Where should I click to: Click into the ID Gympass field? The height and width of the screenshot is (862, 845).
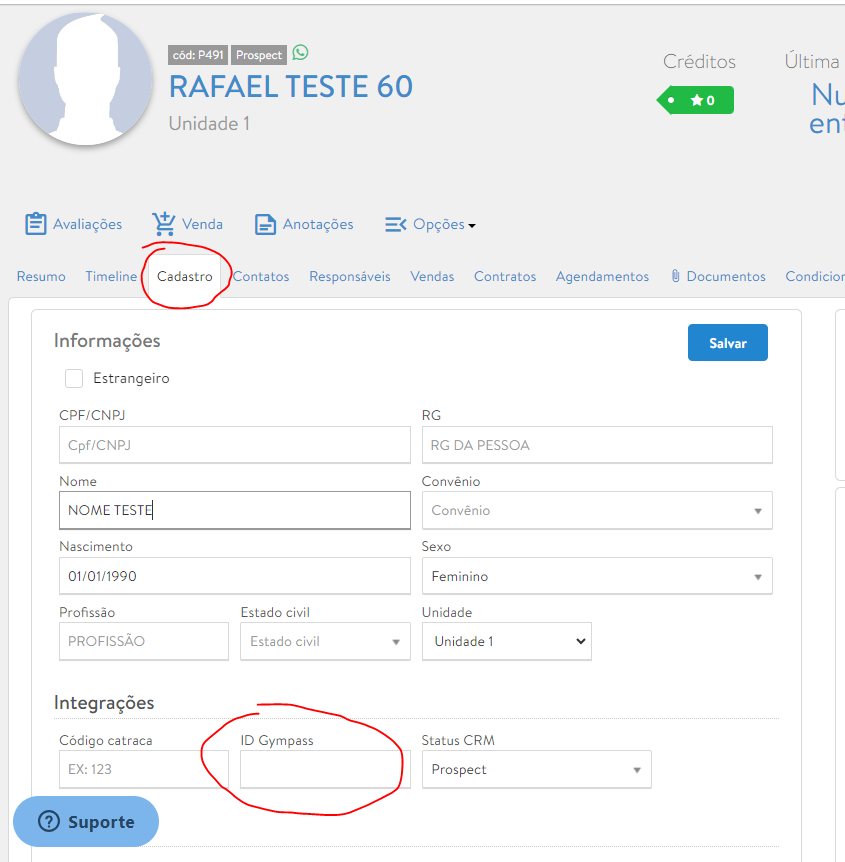(x=325, y=770)
